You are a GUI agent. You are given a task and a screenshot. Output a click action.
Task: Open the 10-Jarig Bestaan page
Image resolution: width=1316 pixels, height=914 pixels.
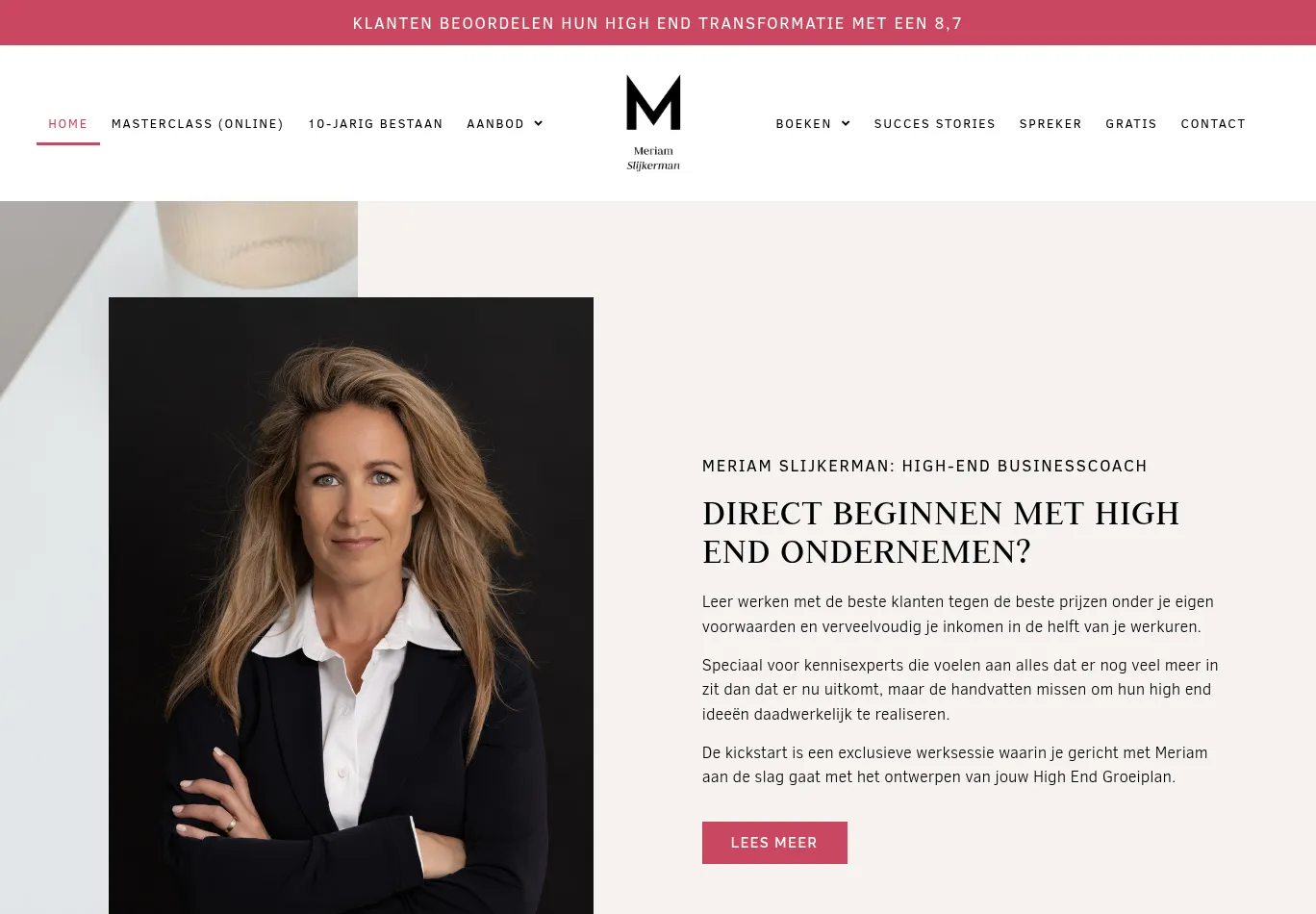[376, 123]
